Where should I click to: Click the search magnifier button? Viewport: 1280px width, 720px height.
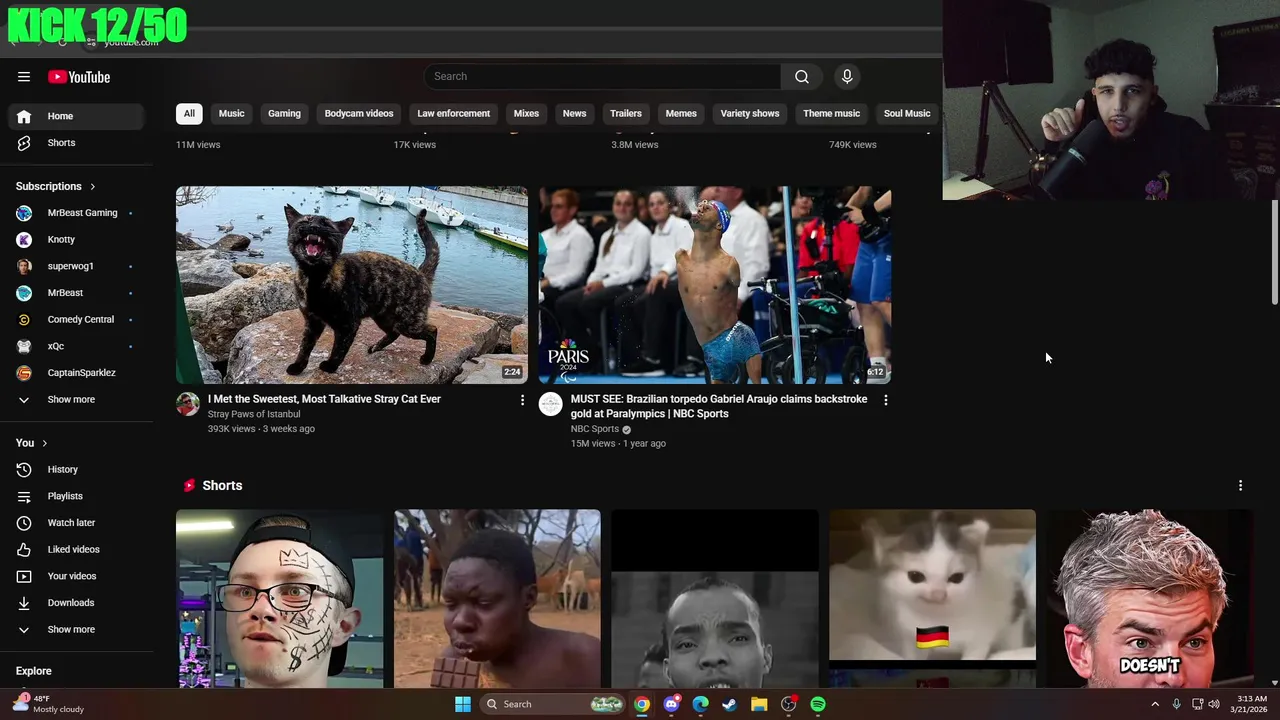[x=802, y=77]
